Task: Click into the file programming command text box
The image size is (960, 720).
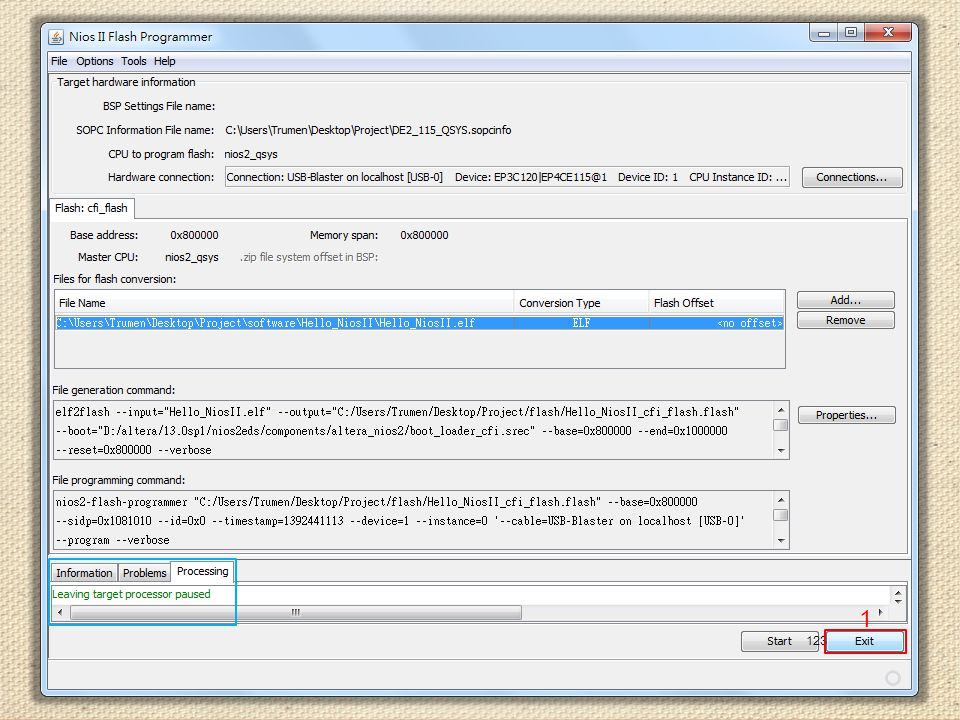Action: pos(413,520)
